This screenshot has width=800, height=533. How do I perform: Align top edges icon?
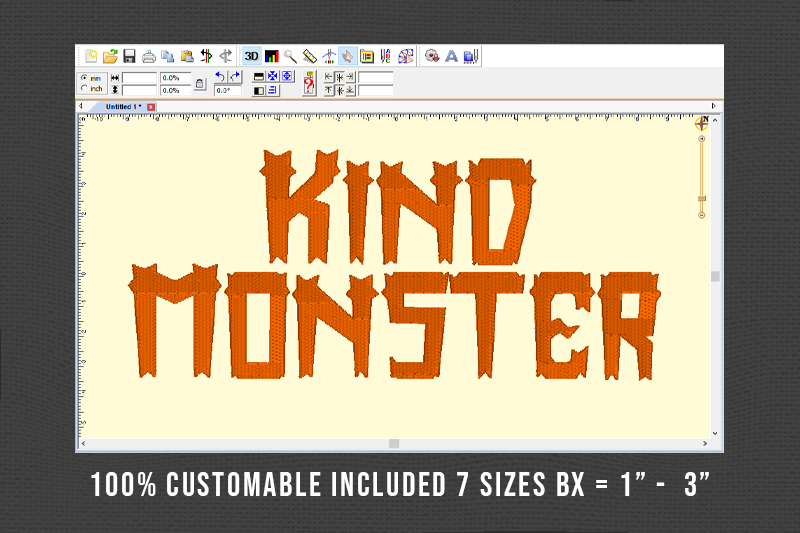329,90
